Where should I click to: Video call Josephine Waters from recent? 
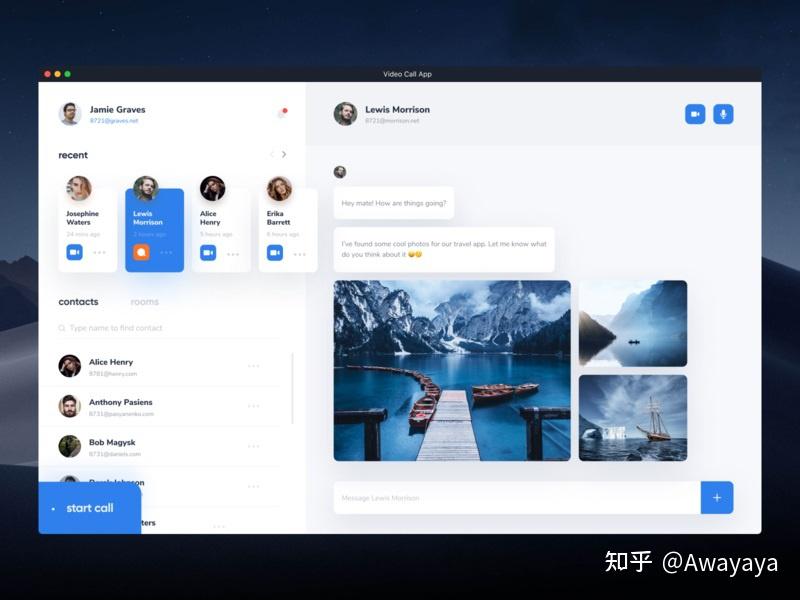pyautogui.click(x=74, y=253)
